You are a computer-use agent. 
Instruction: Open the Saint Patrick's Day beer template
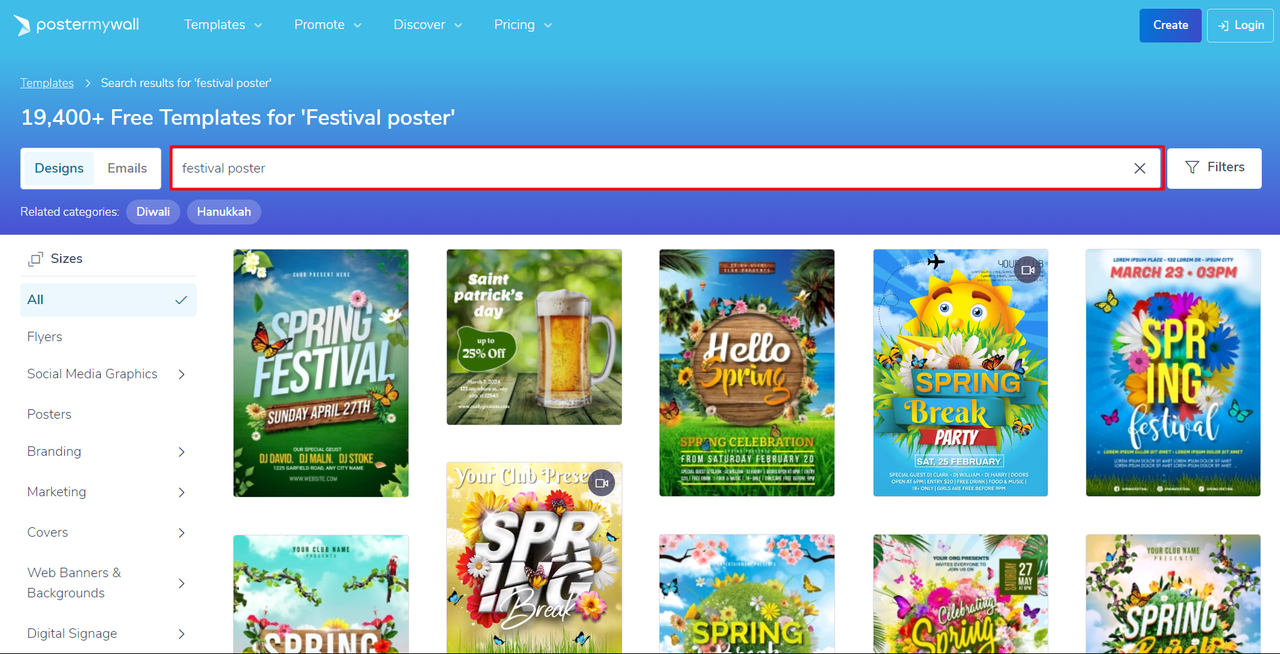(x=534, y=337)
